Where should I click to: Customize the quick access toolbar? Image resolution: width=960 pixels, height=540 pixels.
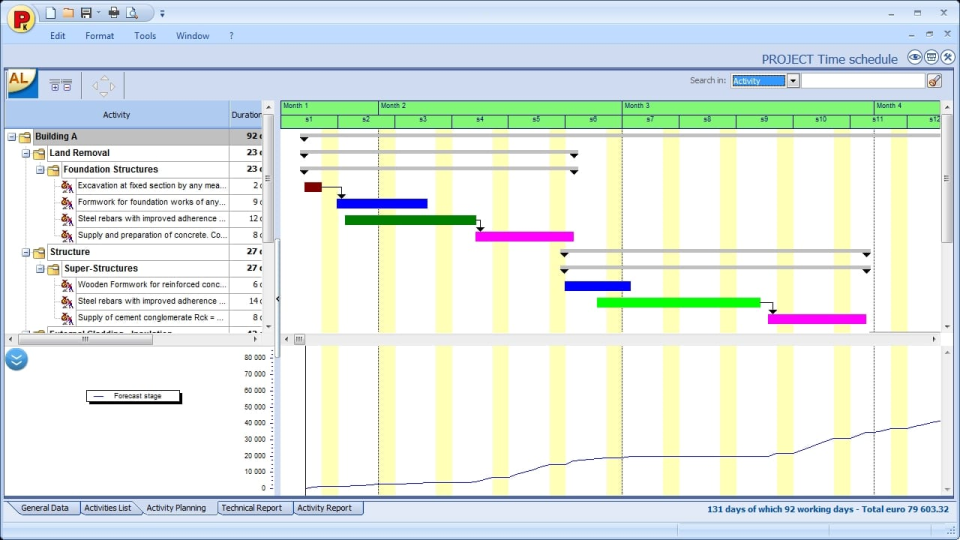pyautogui.click(x=162, y=13)
